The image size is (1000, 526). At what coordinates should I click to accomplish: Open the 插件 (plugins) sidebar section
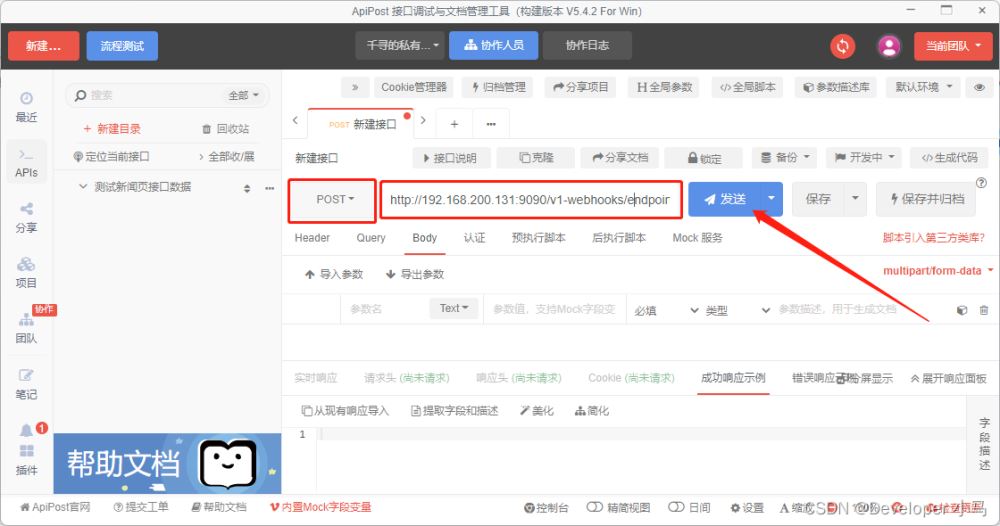click(26, 460)
